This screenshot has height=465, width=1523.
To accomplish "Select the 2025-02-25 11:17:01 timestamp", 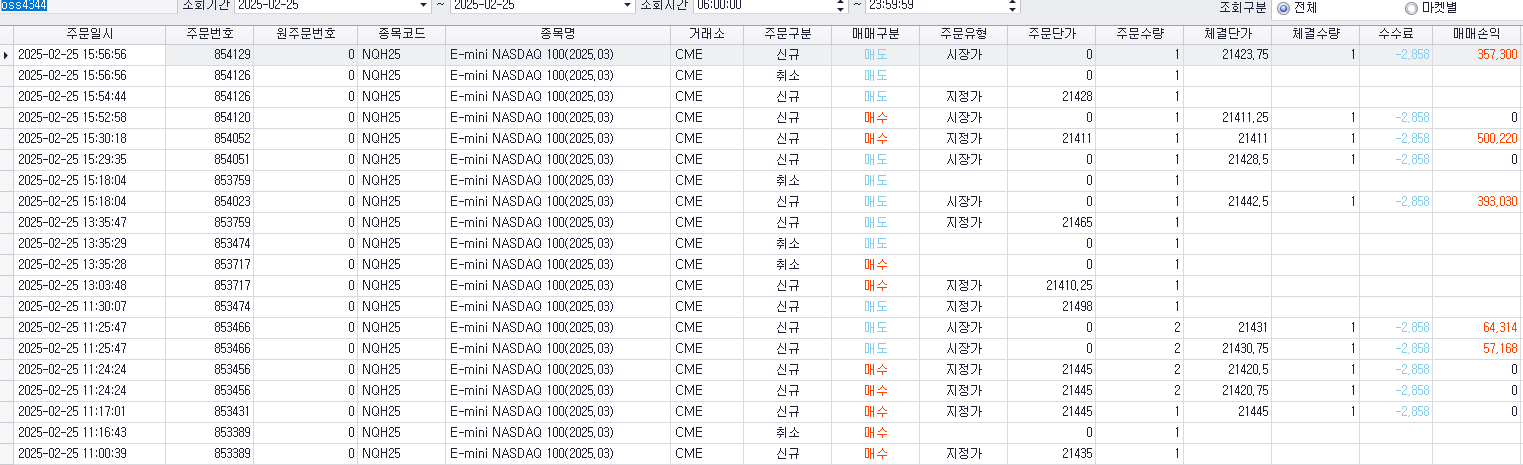I will (72, 412).
